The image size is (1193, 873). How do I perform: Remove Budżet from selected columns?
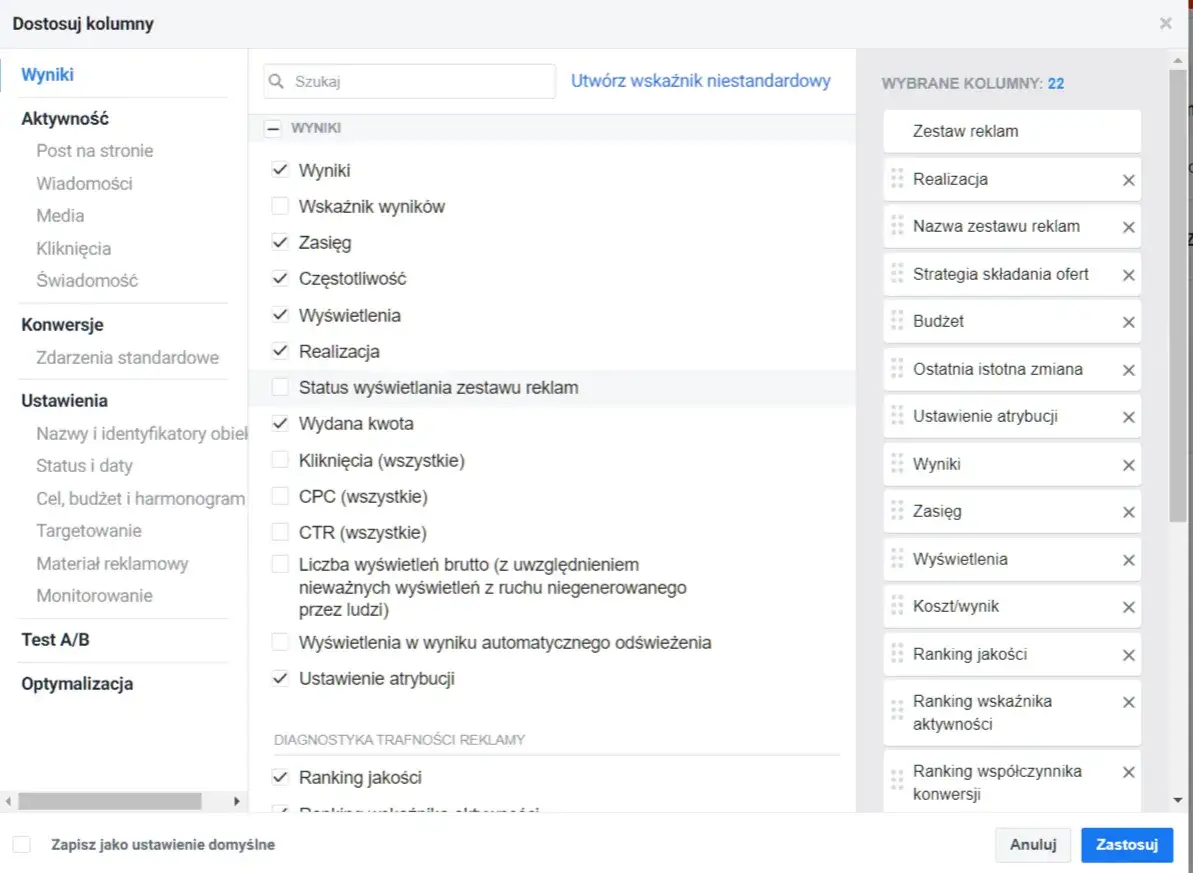[x=1128, y=322]
